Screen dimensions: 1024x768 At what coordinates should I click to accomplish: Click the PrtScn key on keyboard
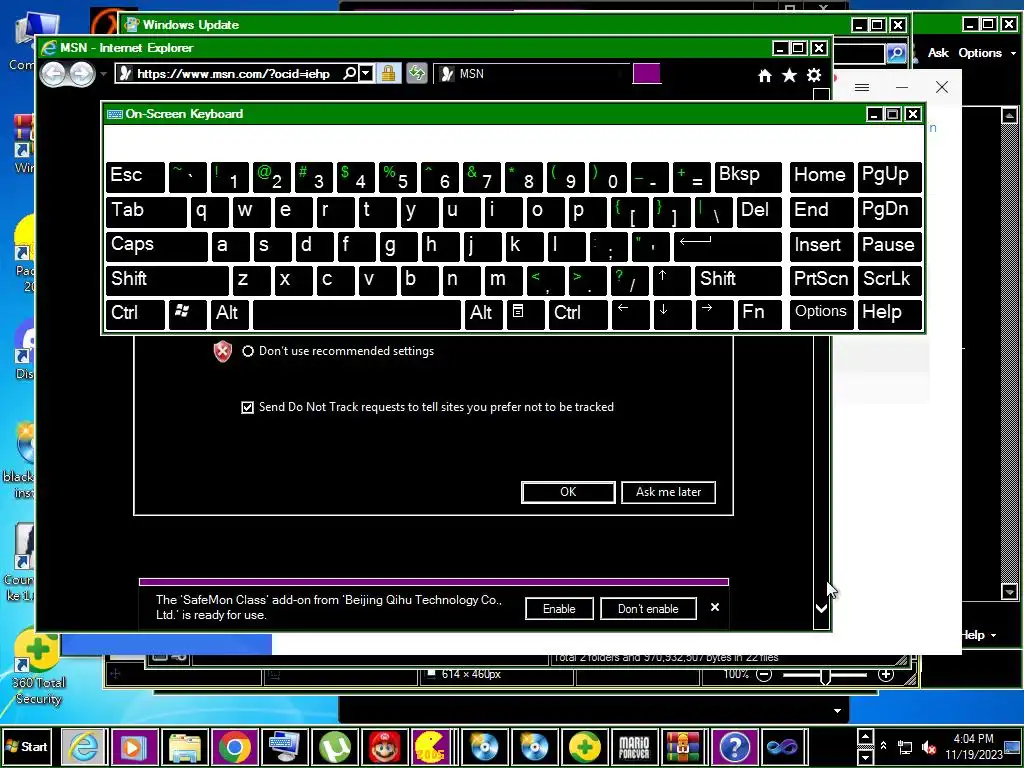click(821, 281)
